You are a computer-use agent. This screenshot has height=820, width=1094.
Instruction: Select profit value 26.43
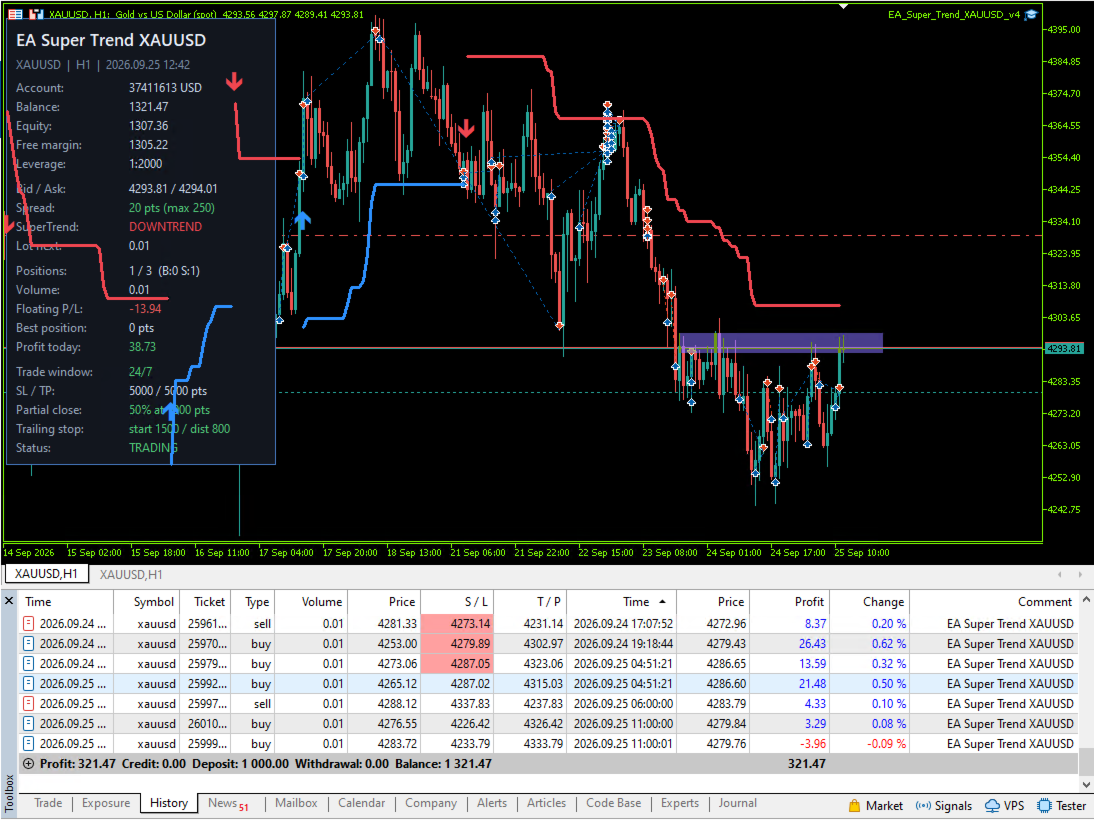click(812, 643)
